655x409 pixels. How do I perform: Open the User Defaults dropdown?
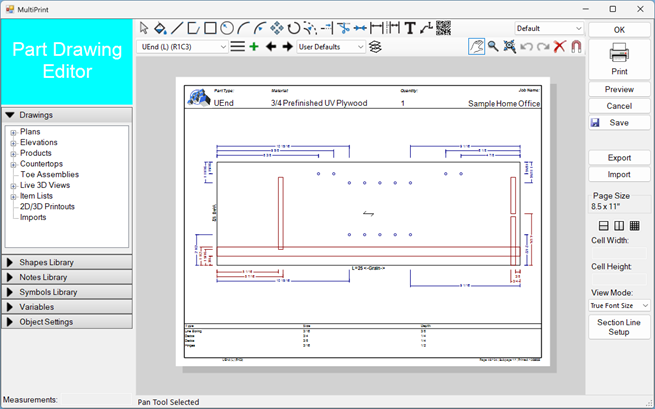(x=331, y=47)
